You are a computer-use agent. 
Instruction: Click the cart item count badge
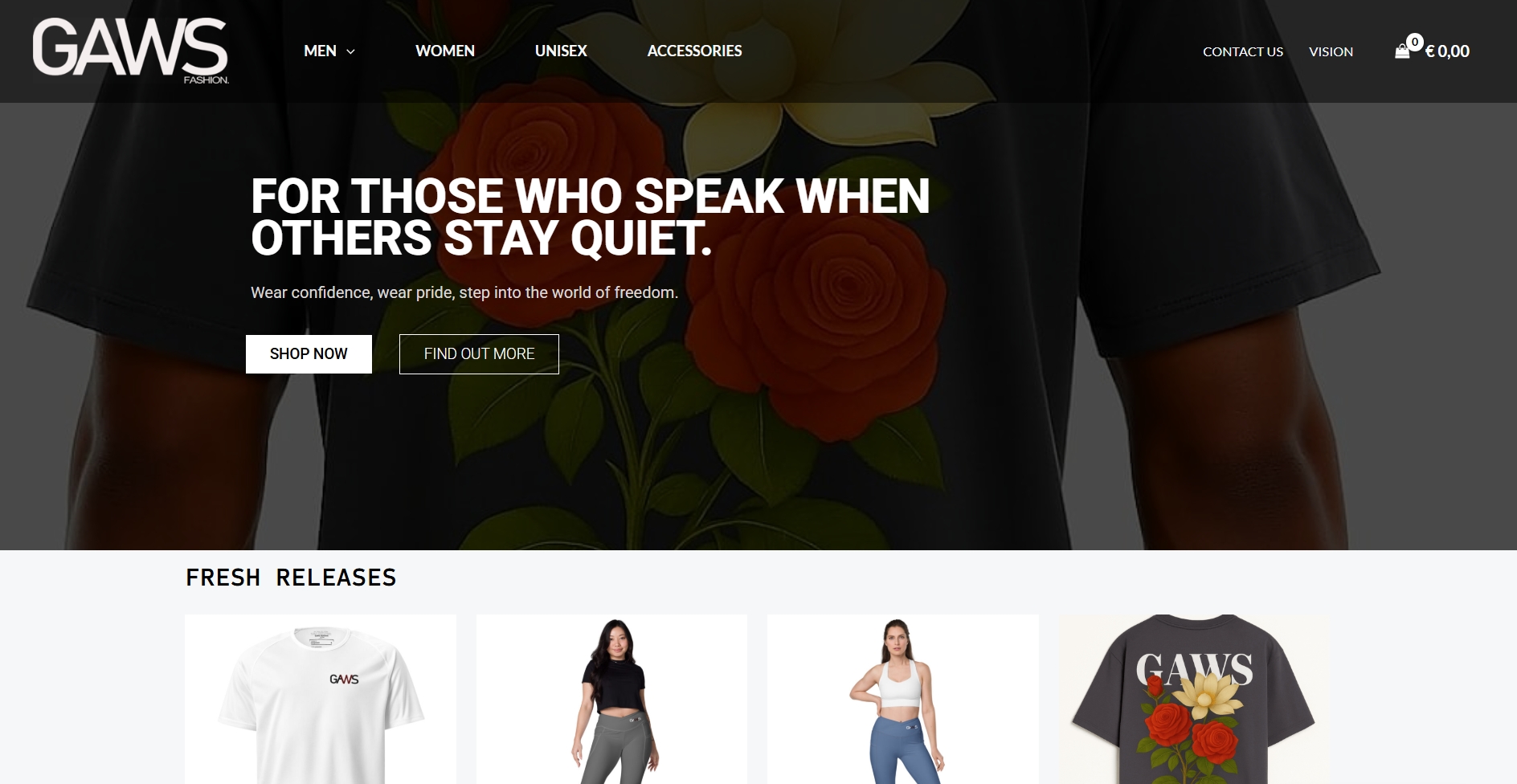point(1415,42)
